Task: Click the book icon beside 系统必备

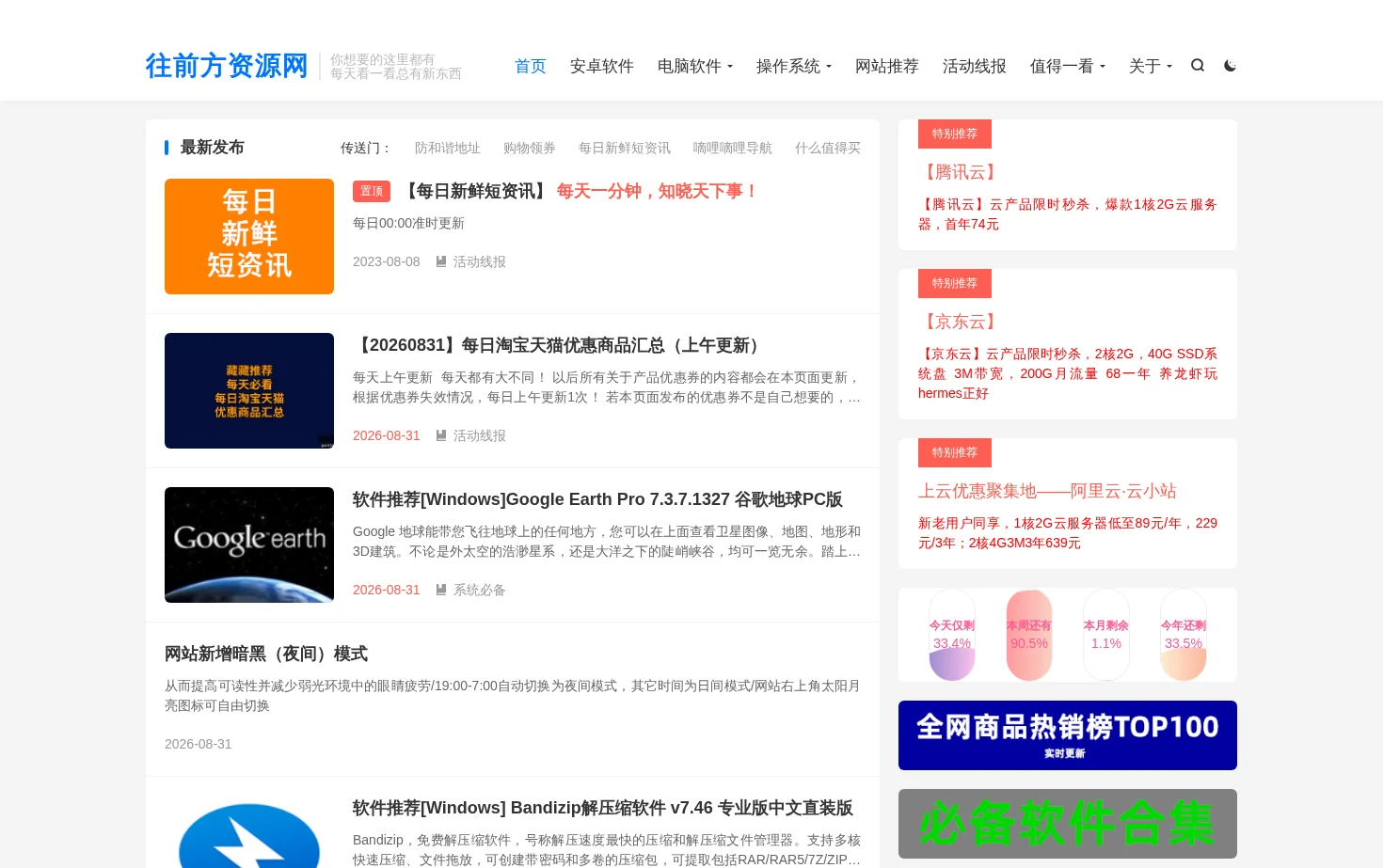Action: [441, 590]
